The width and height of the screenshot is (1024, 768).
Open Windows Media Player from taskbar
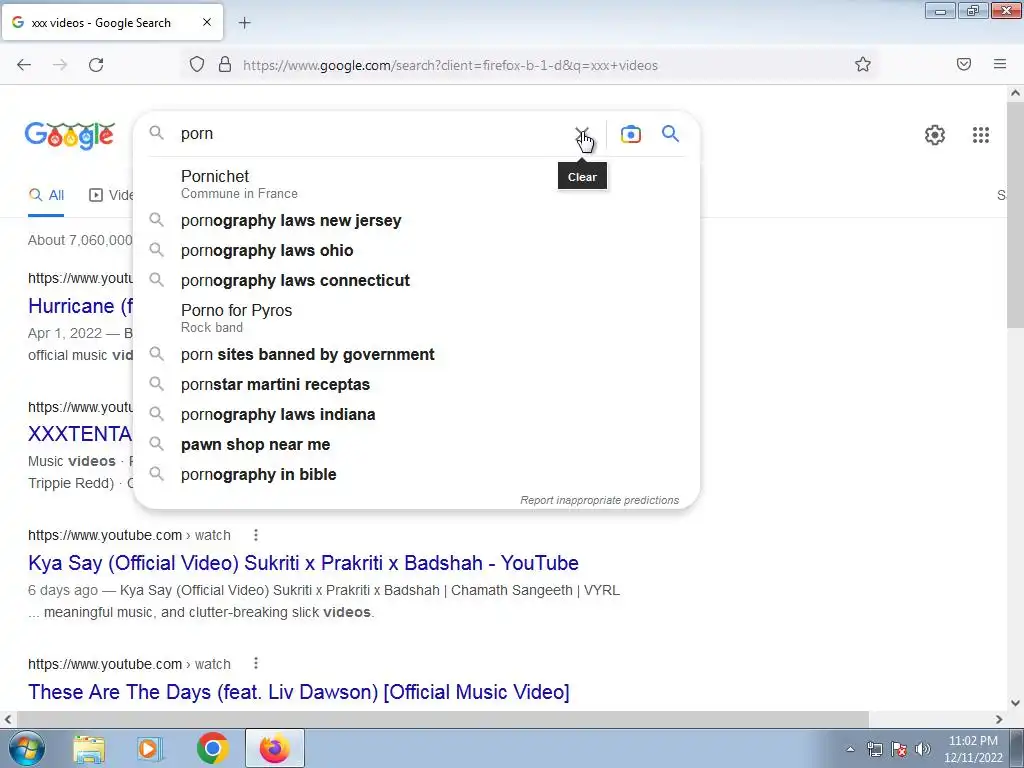(x=150, y=749)
